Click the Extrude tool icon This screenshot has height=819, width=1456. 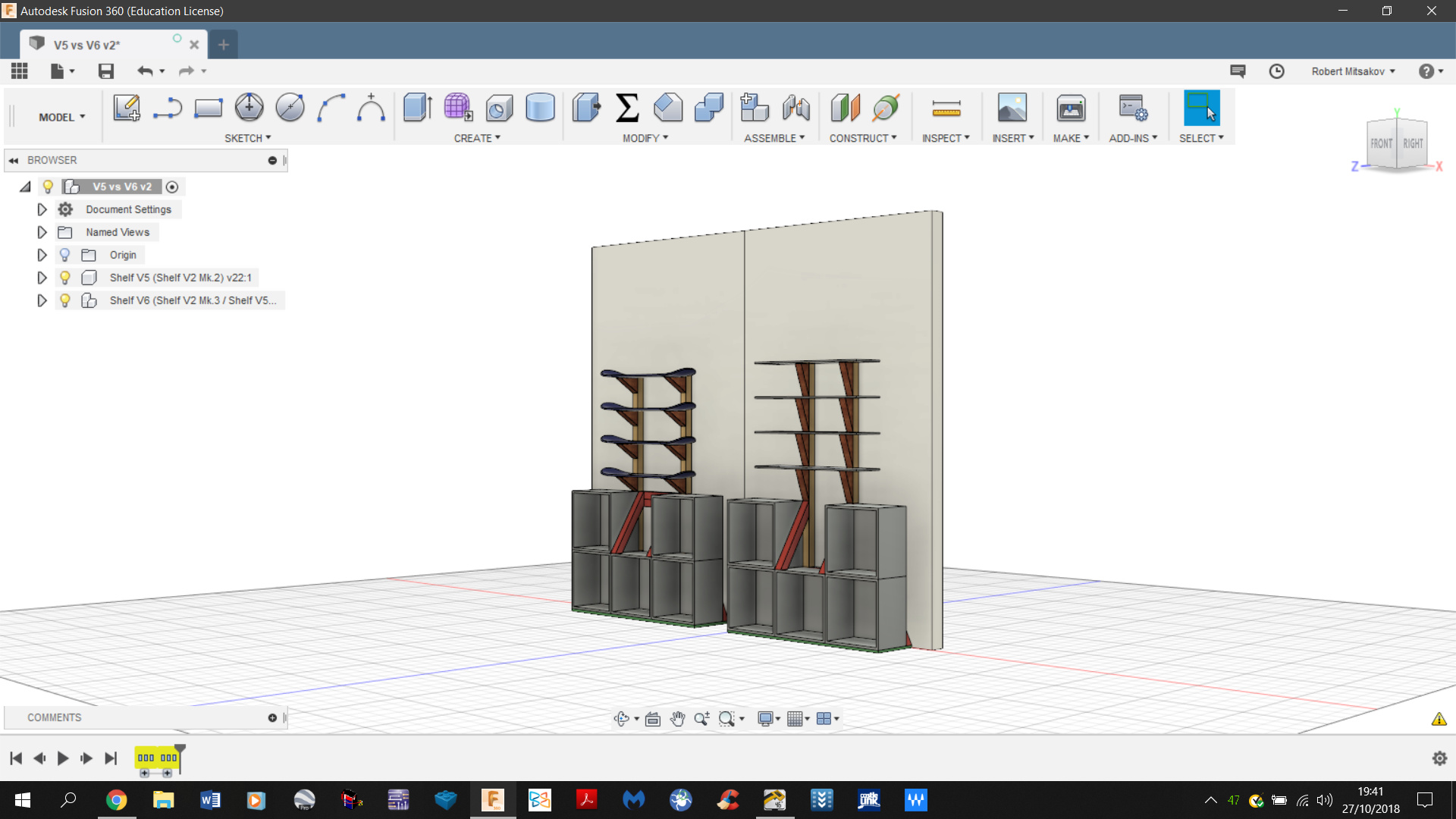(x=418, y=108)
